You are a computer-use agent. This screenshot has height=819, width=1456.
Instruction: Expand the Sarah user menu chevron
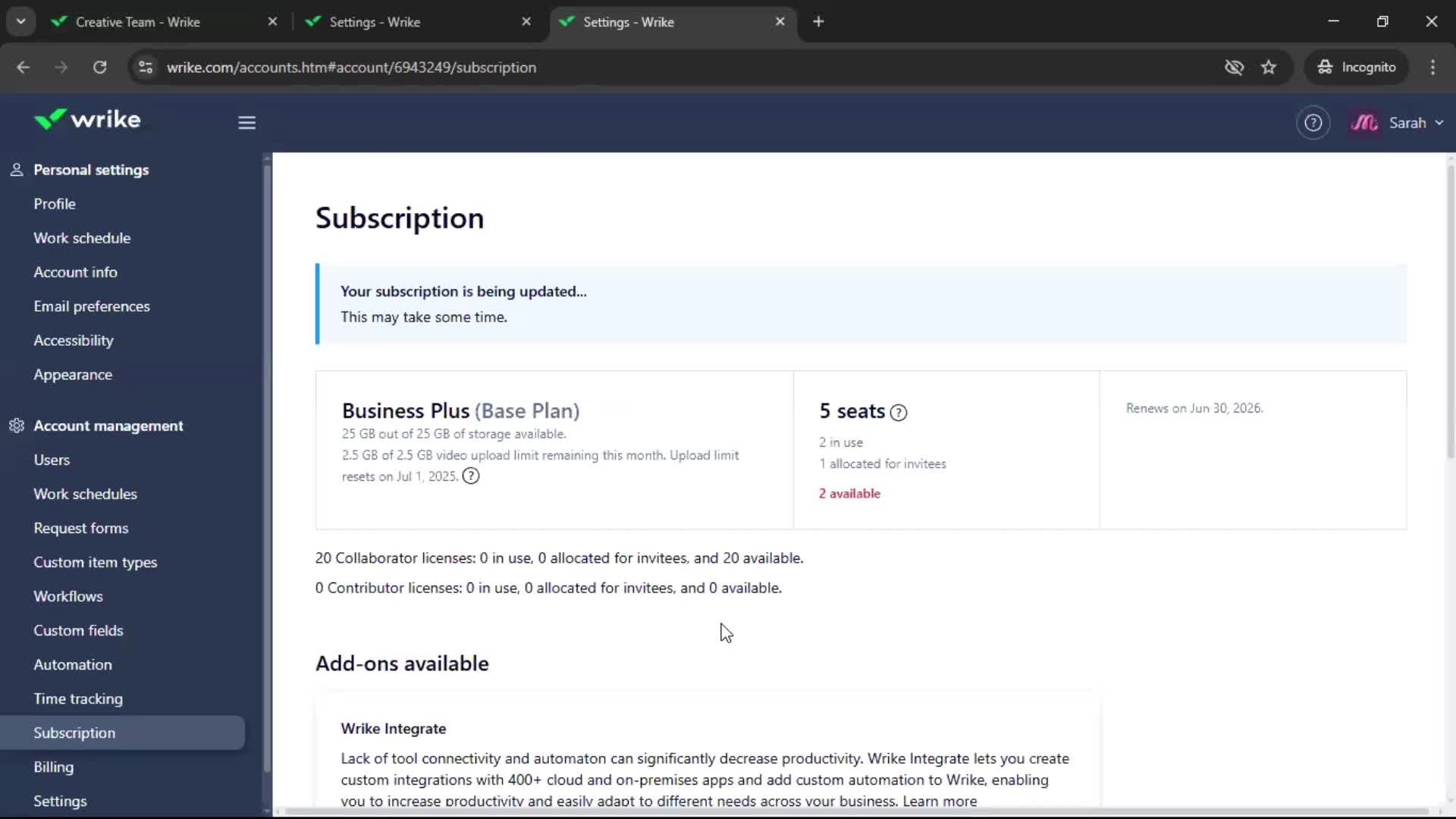click(x=1439, y=123)
